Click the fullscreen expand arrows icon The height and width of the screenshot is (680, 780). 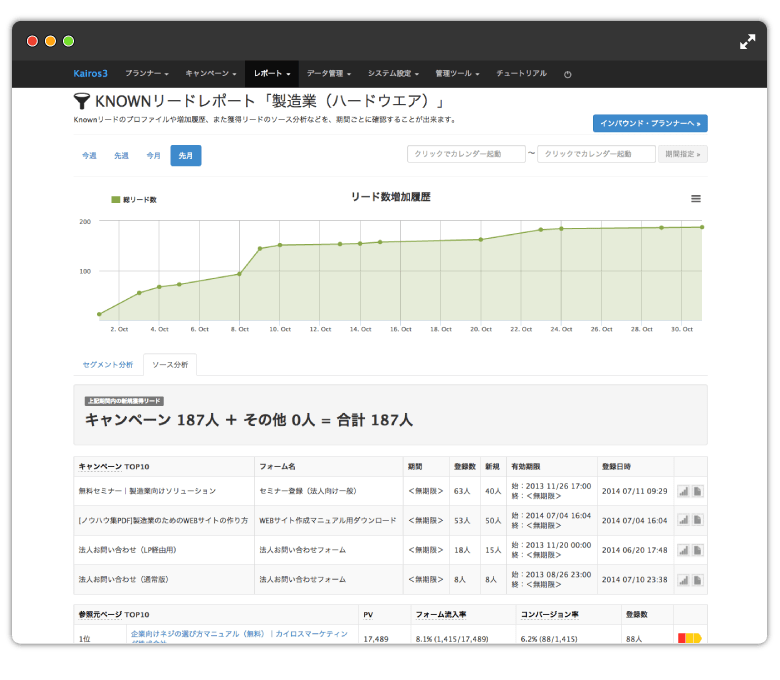[x=747, y=42]
